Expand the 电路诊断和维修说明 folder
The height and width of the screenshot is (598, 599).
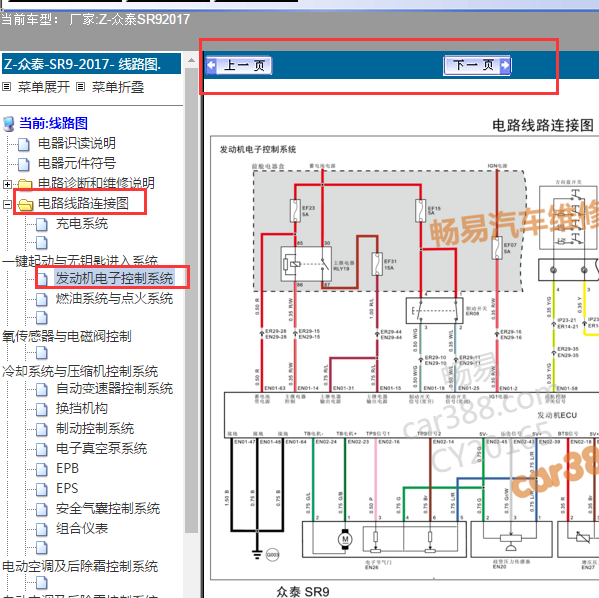pos(7,185)
